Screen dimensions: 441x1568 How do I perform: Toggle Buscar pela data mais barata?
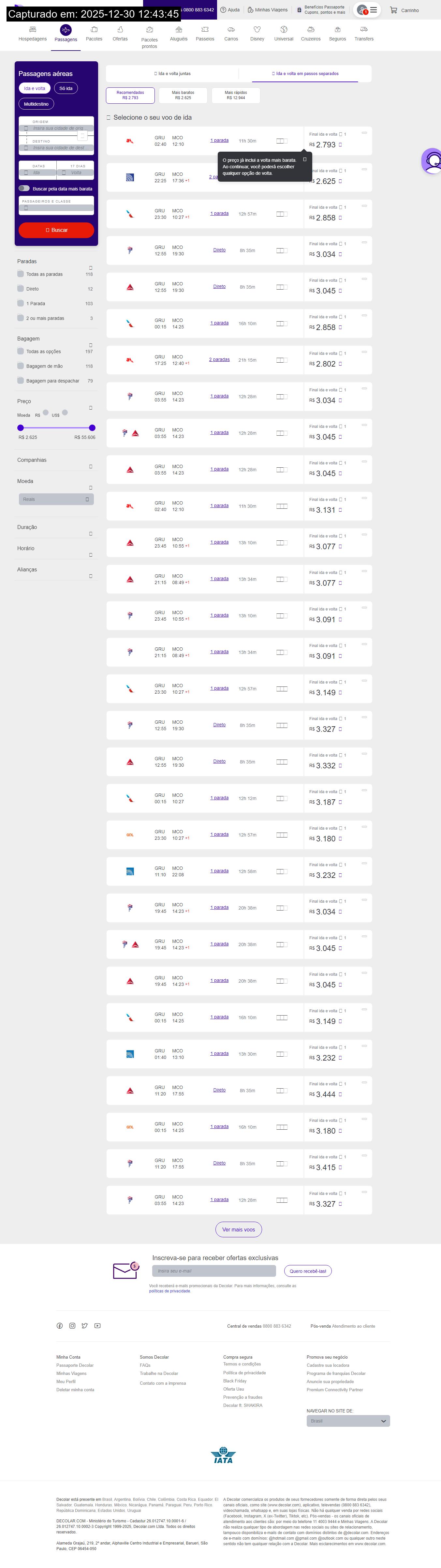[x=24, y=189]
